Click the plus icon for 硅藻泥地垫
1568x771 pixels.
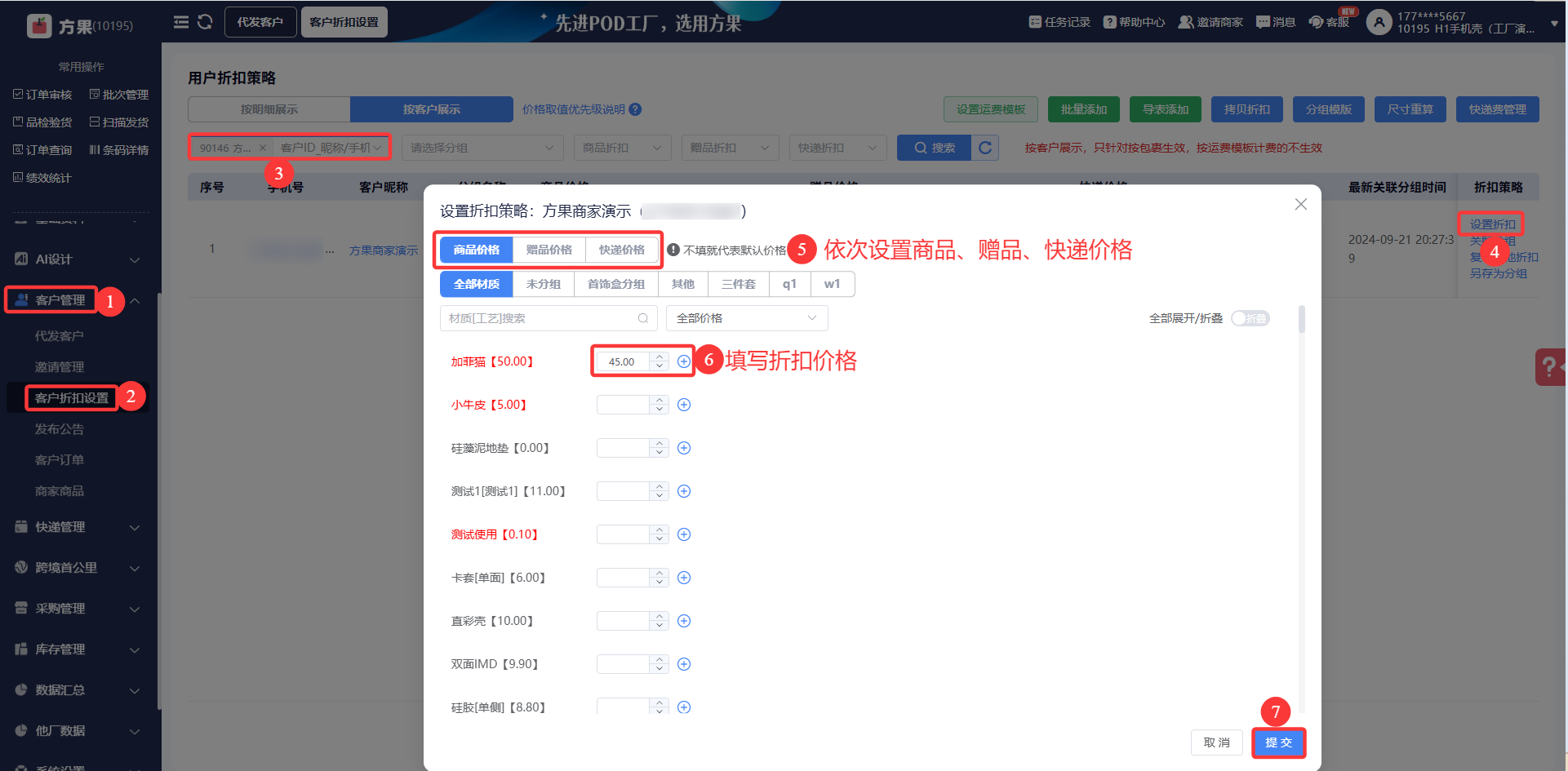pos(684,448)
